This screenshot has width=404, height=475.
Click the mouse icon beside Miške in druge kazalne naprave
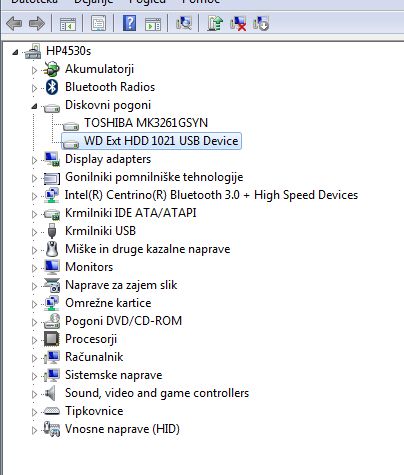[52, 249]
